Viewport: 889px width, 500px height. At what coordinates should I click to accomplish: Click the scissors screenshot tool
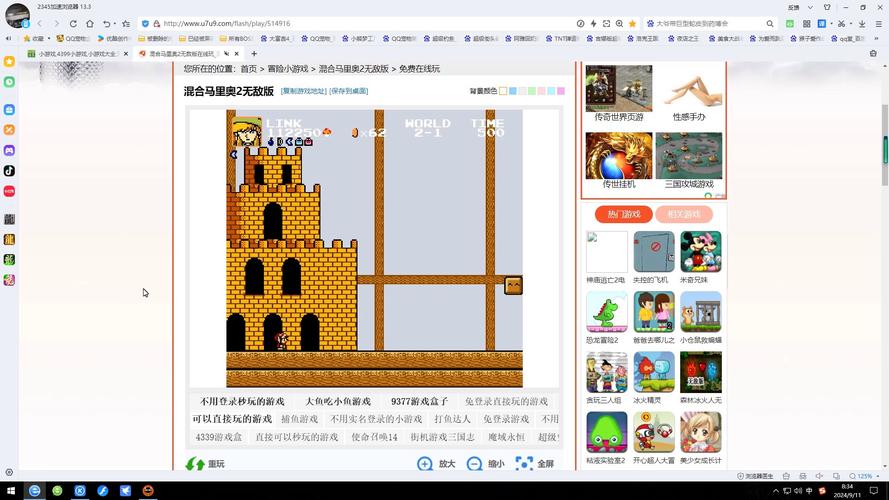pos(841,24)
